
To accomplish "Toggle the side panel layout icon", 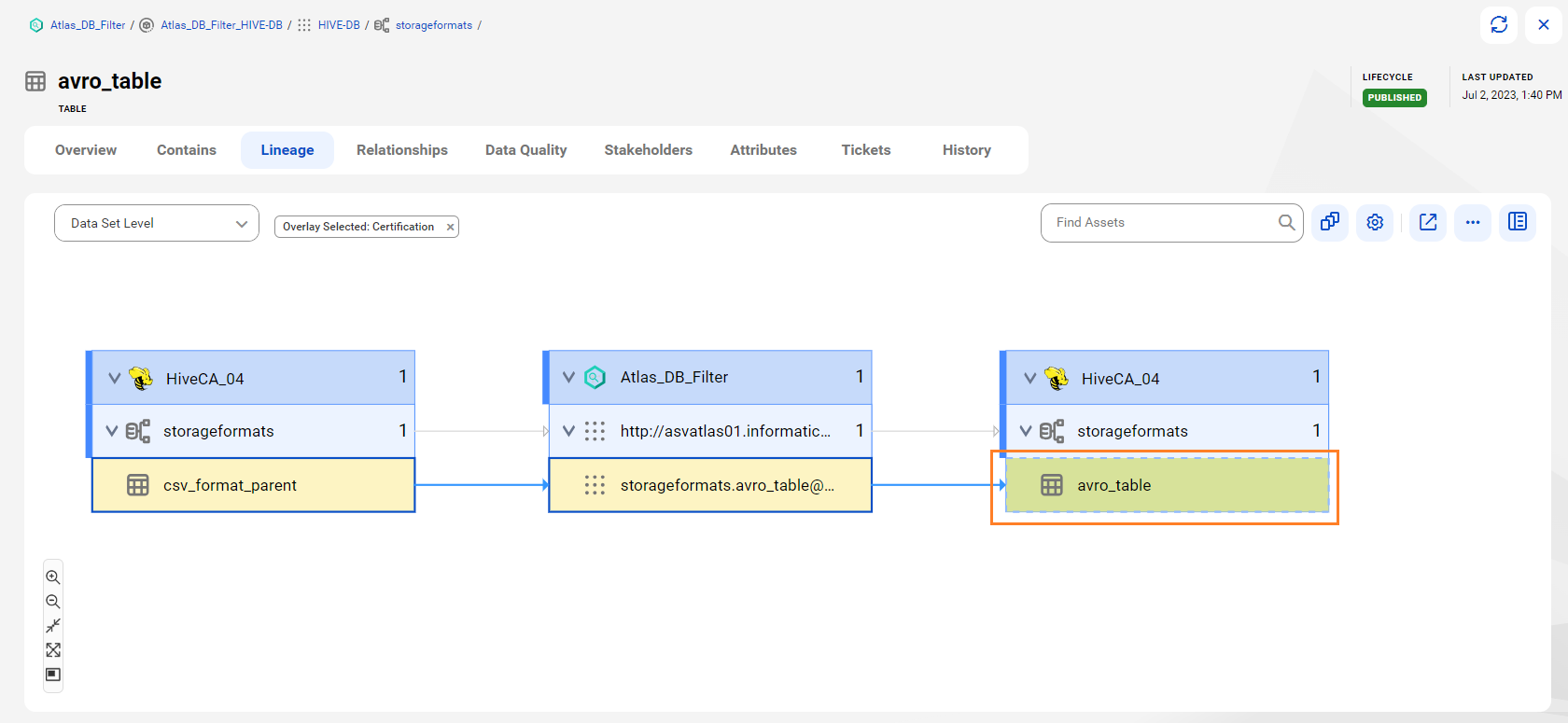I will [x=1518, y=222].
